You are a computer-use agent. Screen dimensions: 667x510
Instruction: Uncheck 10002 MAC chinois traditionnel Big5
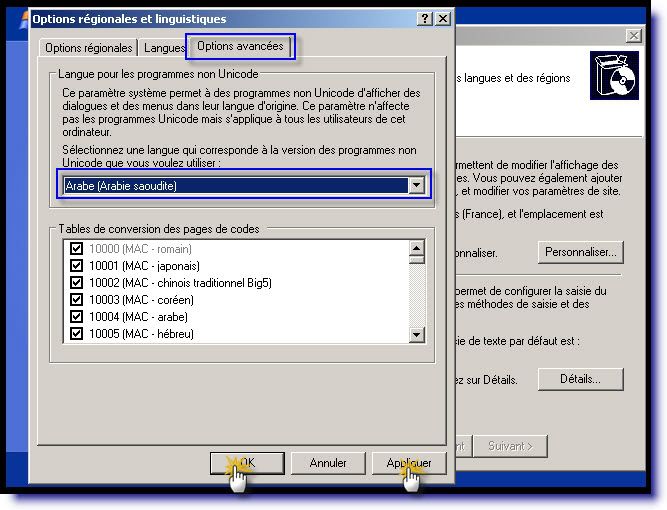click(x=77, y=283)
